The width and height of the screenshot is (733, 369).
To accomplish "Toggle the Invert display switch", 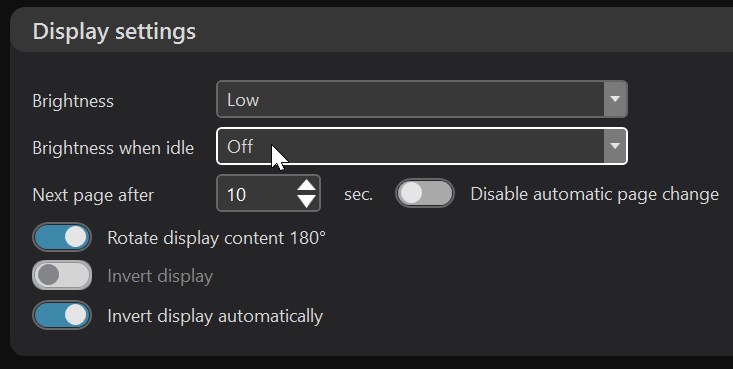I will click(62, 275).
